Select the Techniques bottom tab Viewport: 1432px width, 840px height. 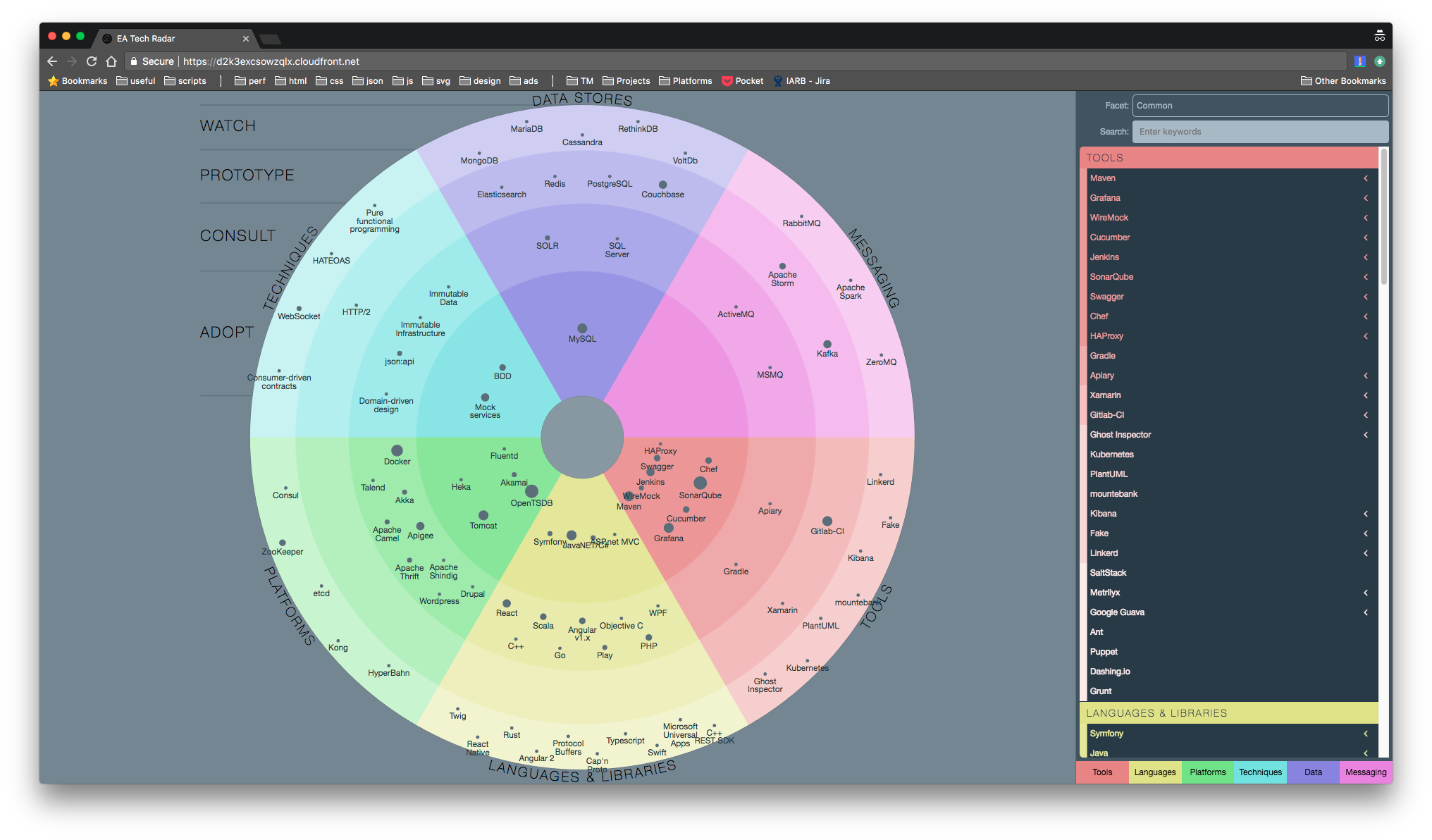coord(1260,772)
